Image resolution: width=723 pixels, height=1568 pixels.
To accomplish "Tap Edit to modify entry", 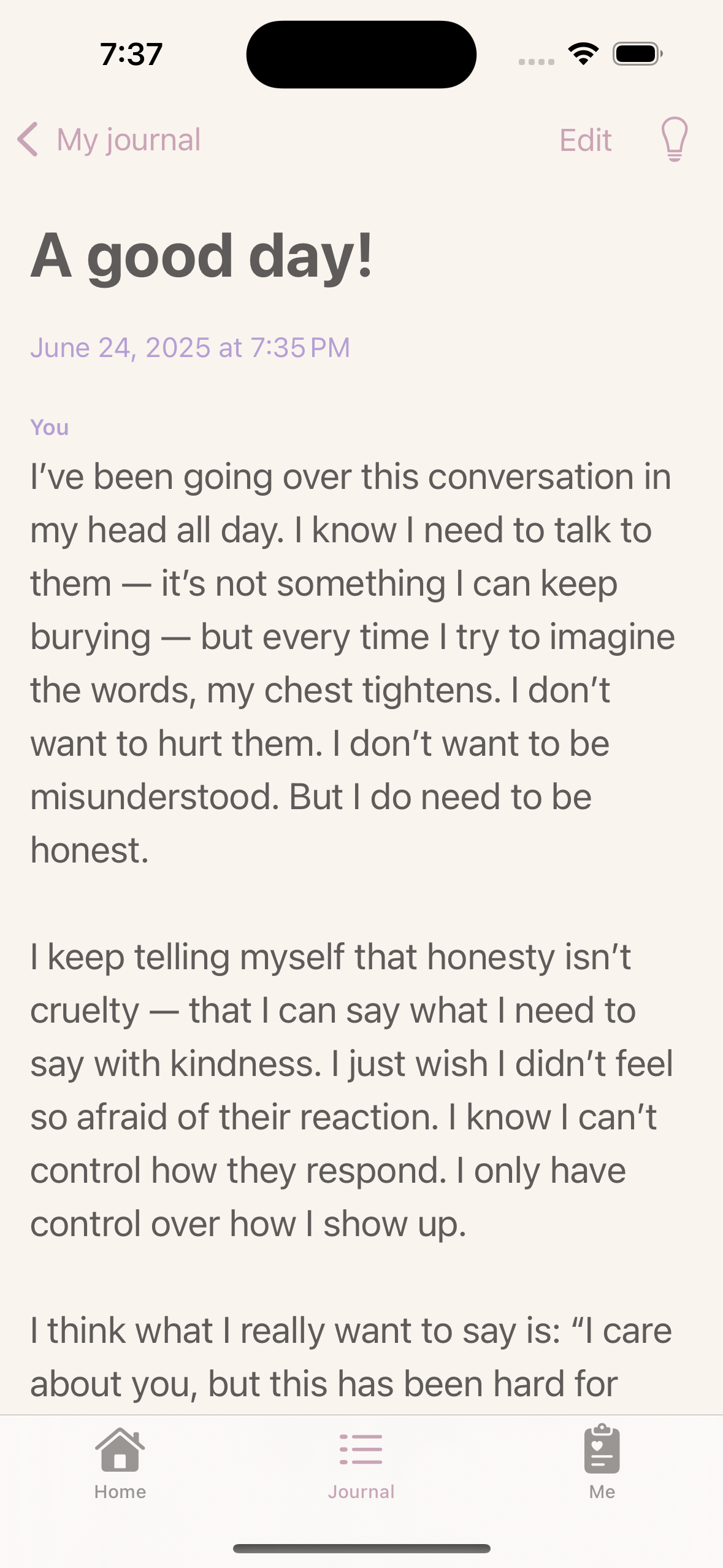I will click(586, 140).
